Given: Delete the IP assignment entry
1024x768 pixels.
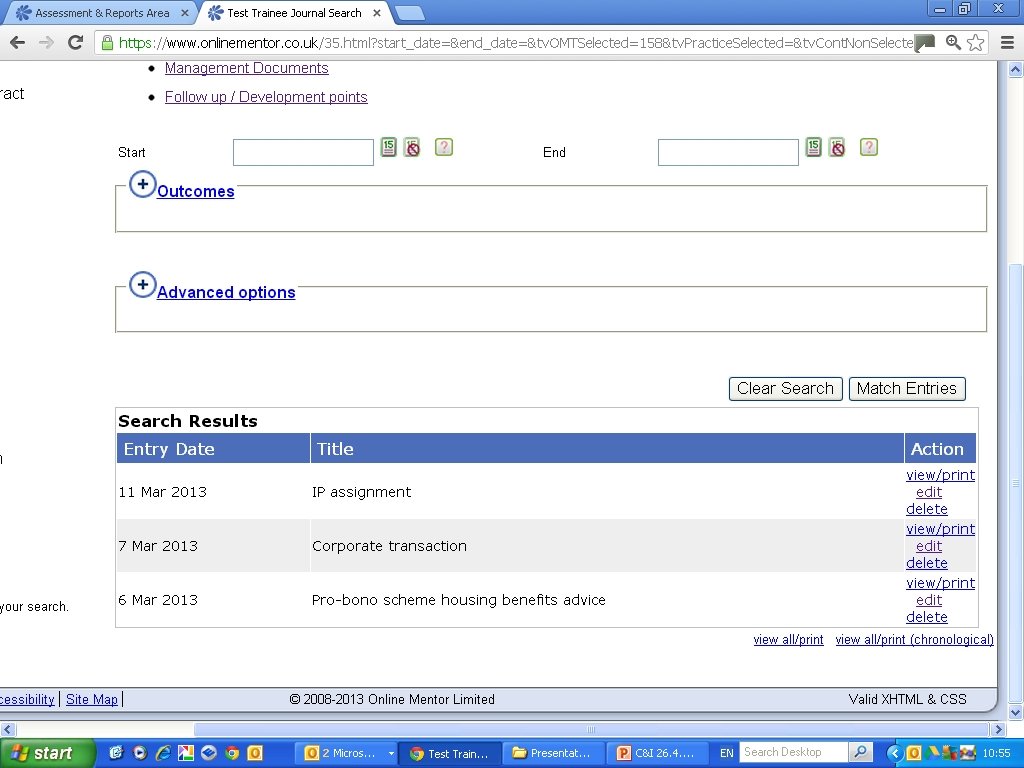Looking at the screenshot, I should point(927,509).
